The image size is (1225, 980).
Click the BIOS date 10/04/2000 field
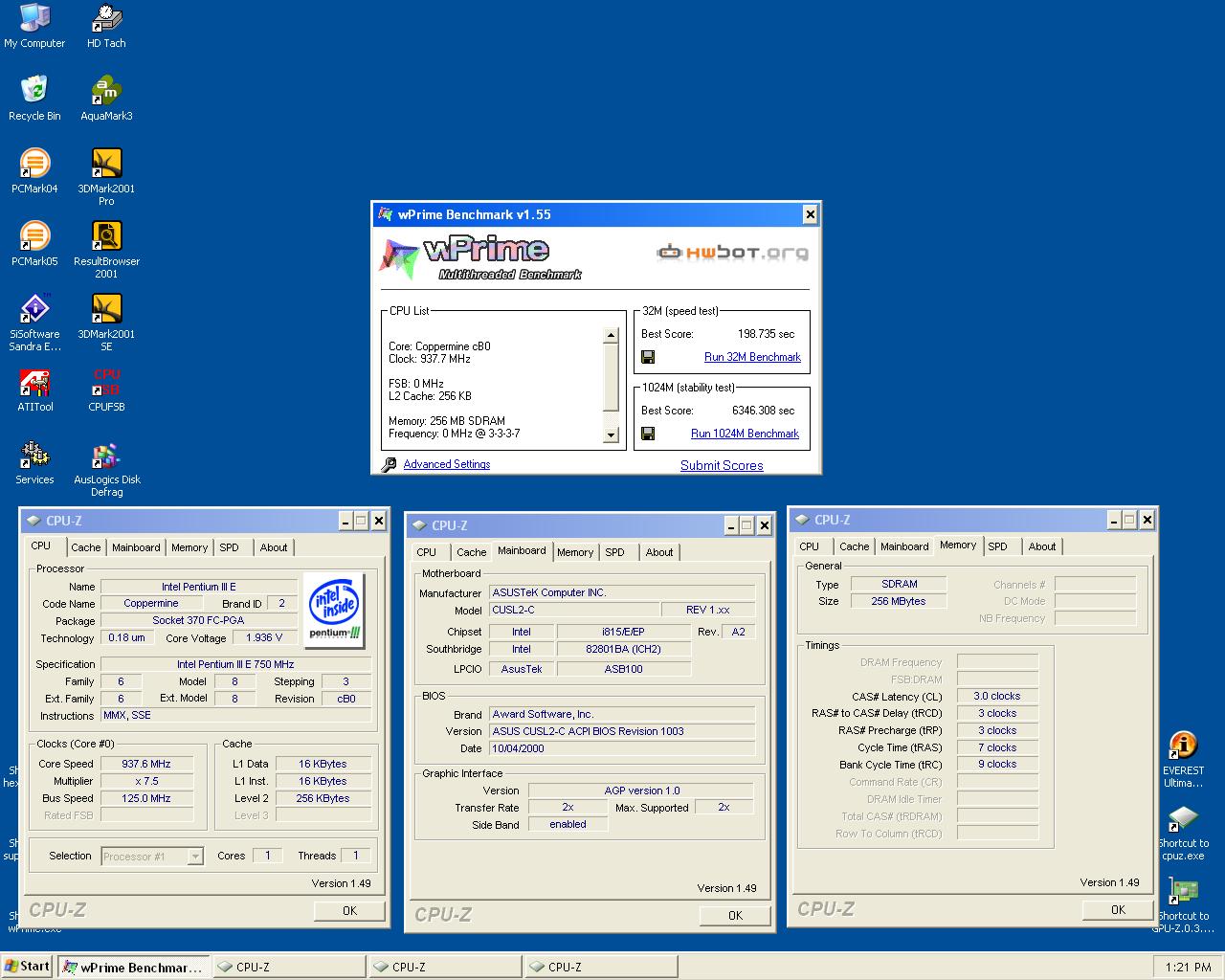coord(622,748)
